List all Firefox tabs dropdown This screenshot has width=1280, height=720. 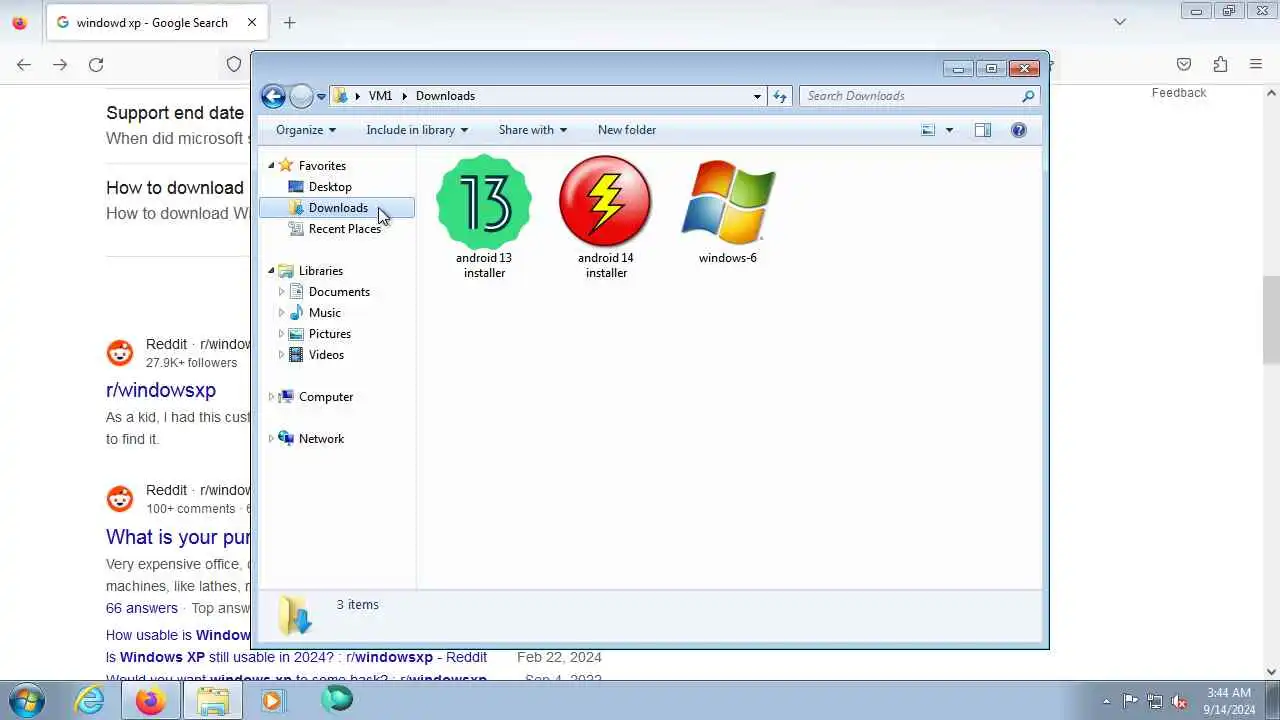click(1120, 22)
